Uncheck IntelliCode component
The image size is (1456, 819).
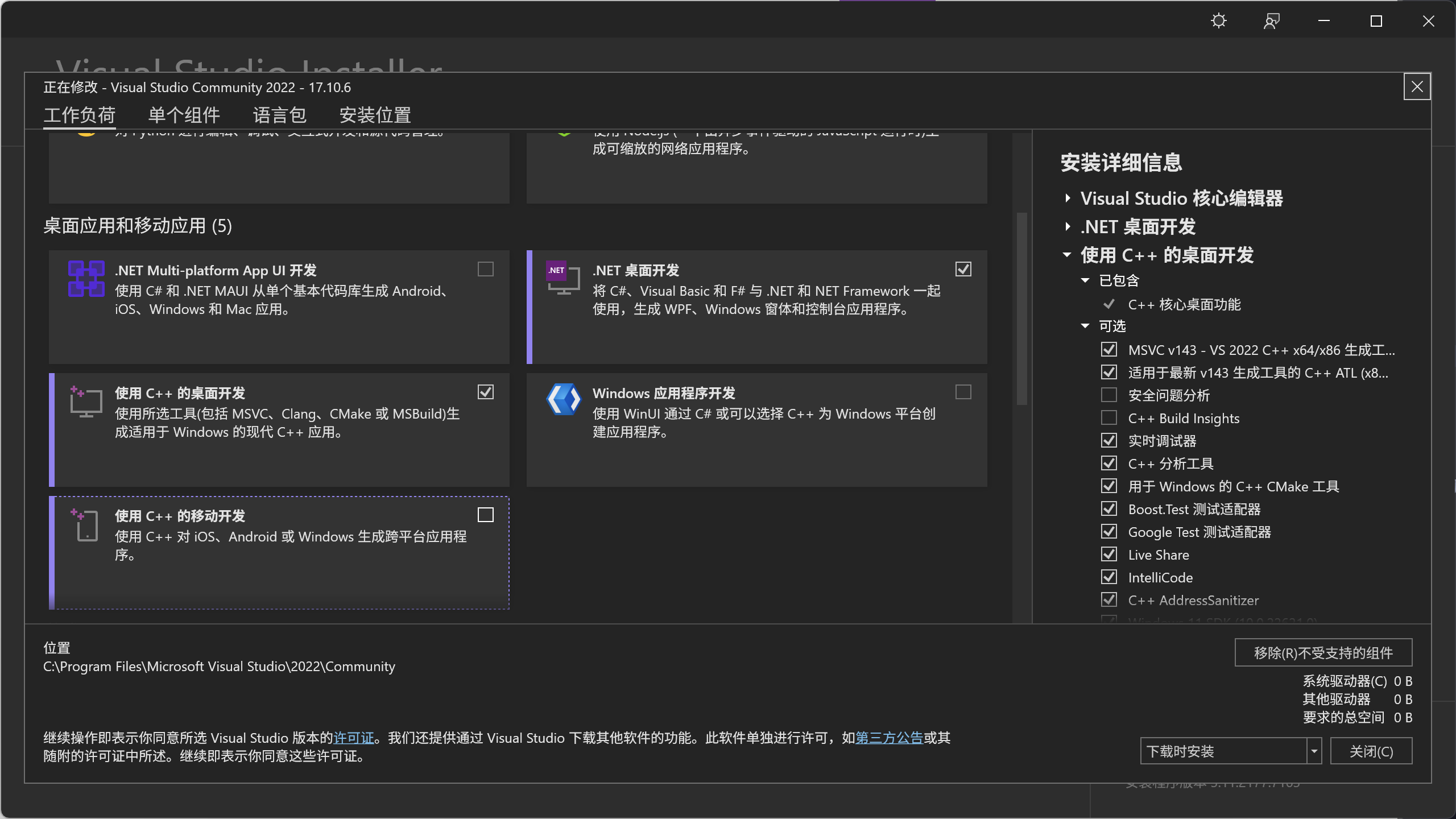tap(1109, 577)
